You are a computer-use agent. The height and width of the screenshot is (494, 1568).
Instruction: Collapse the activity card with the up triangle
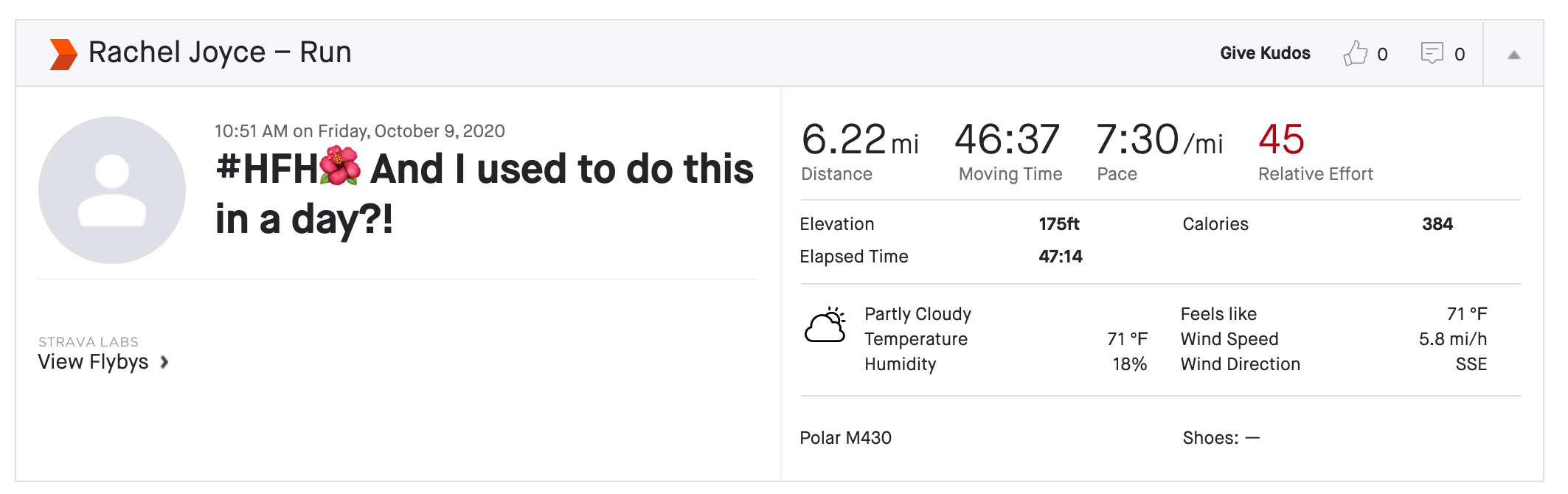[x=1513, y=55]
